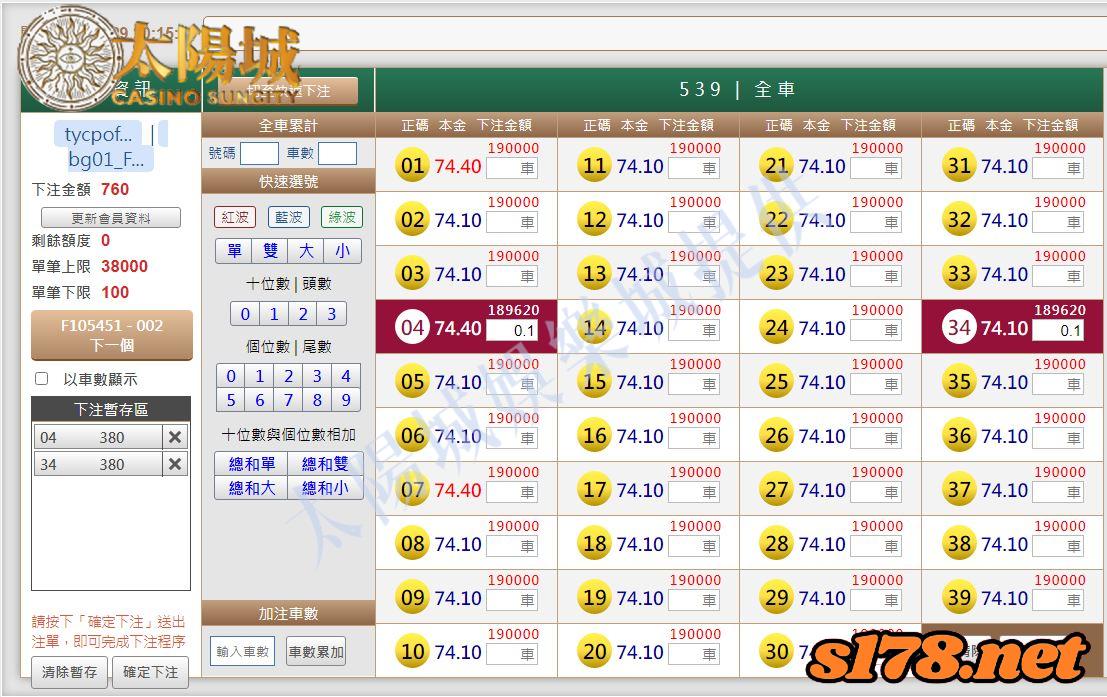The image size is (1107, 697).
Task: Pick units digit 9 under 個位數
Action: click(345, 400)
